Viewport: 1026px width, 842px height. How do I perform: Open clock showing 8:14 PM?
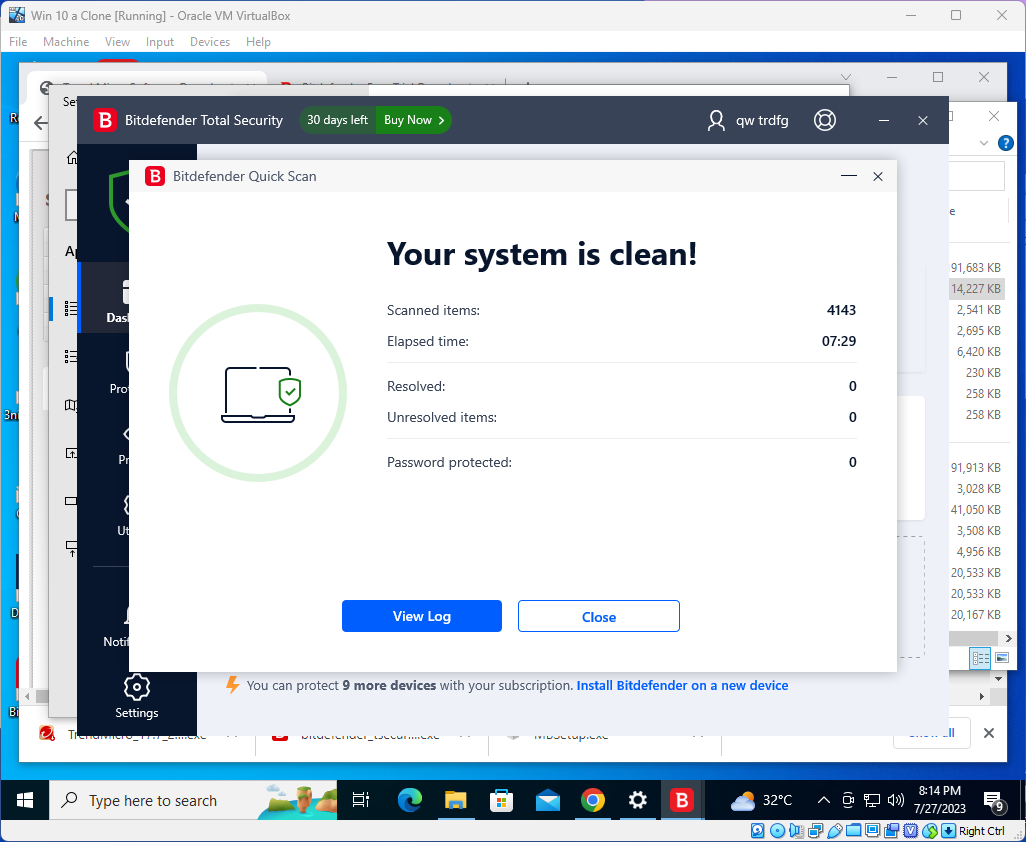(940, 799)
